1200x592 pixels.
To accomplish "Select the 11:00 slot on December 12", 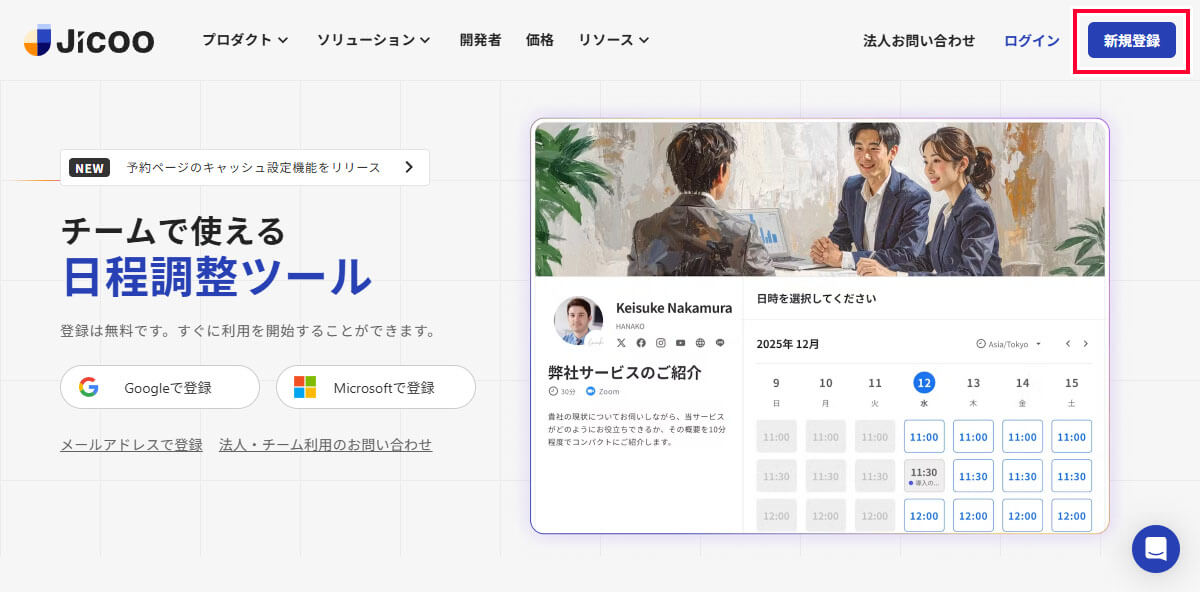I will [923, 436].
